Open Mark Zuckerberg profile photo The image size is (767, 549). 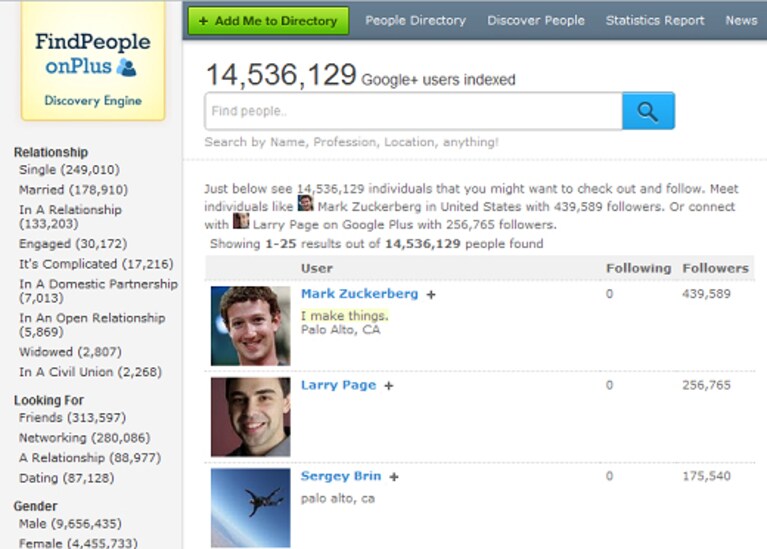pyautogui.click(x=250, y=326)
